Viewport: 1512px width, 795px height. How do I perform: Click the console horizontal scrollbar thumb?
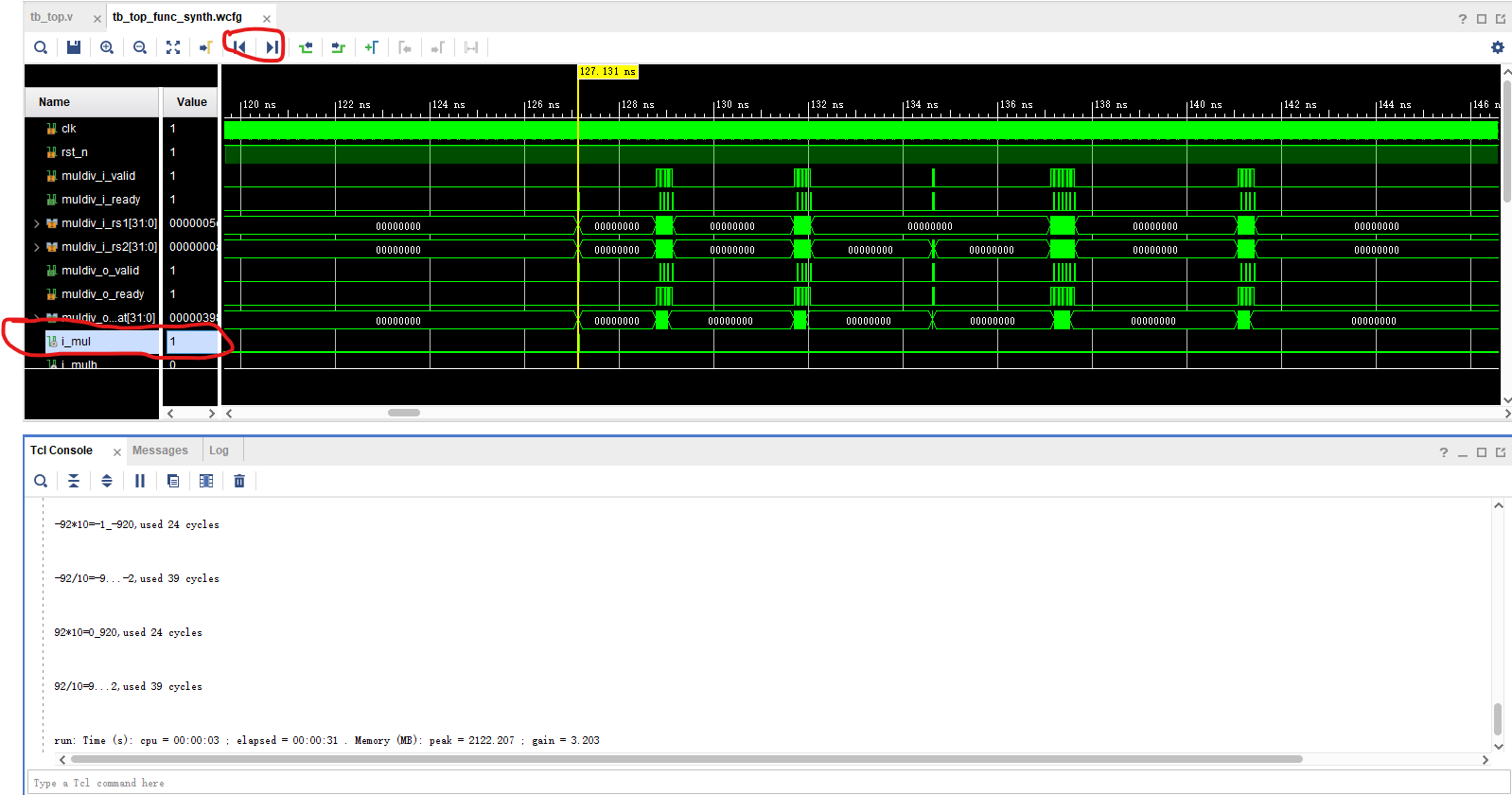pyautogui.click(x=686, y=759)
